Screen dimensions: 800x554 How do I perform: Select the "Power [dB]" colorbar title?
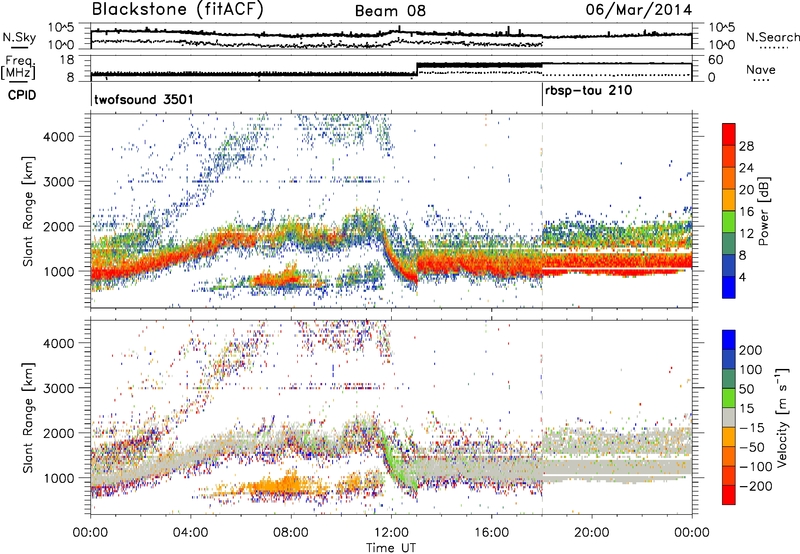point(763,211)
